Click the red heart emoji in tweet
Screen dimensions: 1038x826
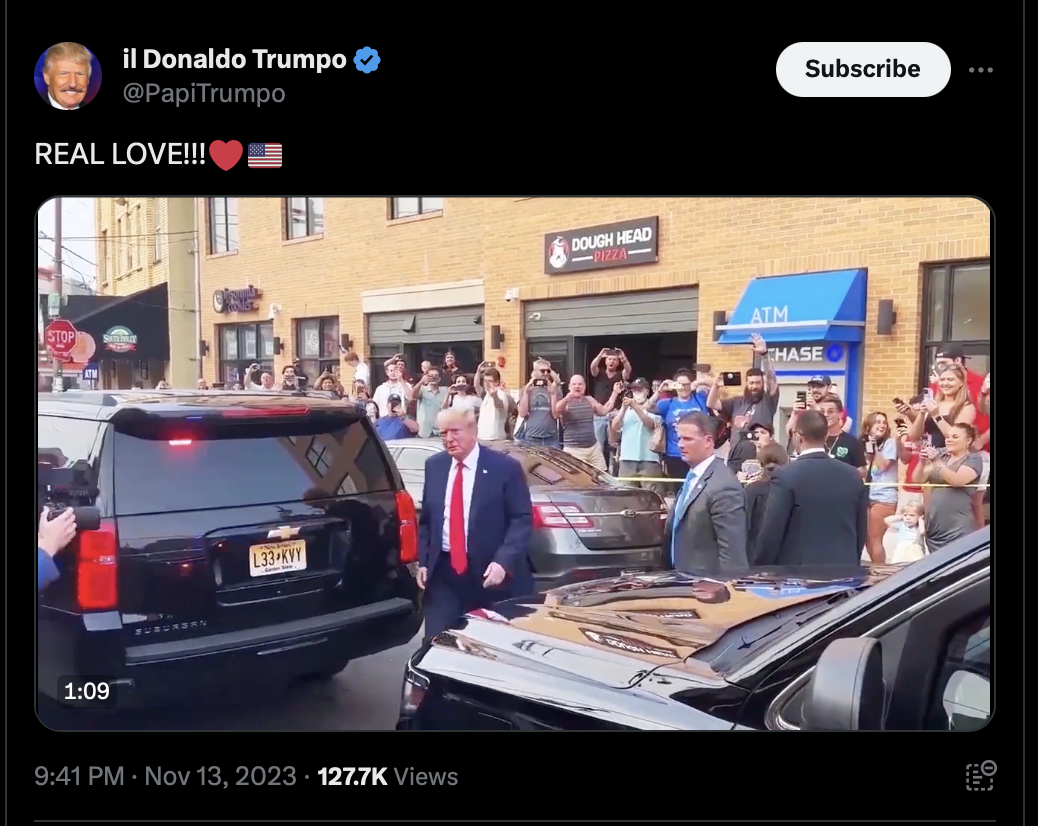point(226,155)
